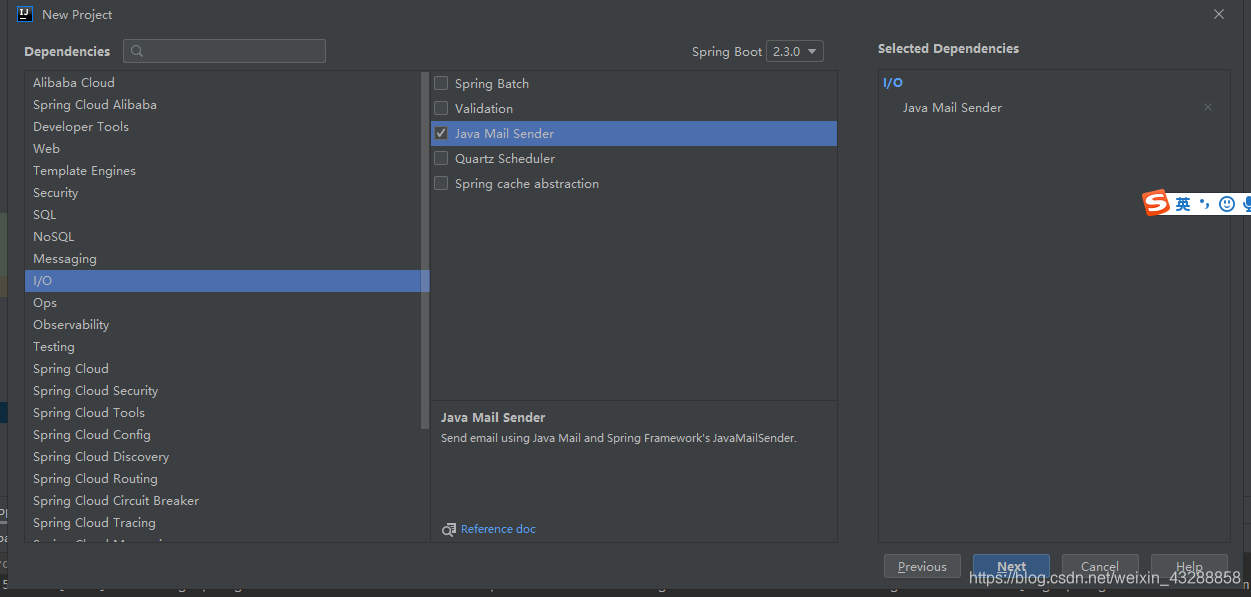Click the Help button

click(x=1189, y=566)
